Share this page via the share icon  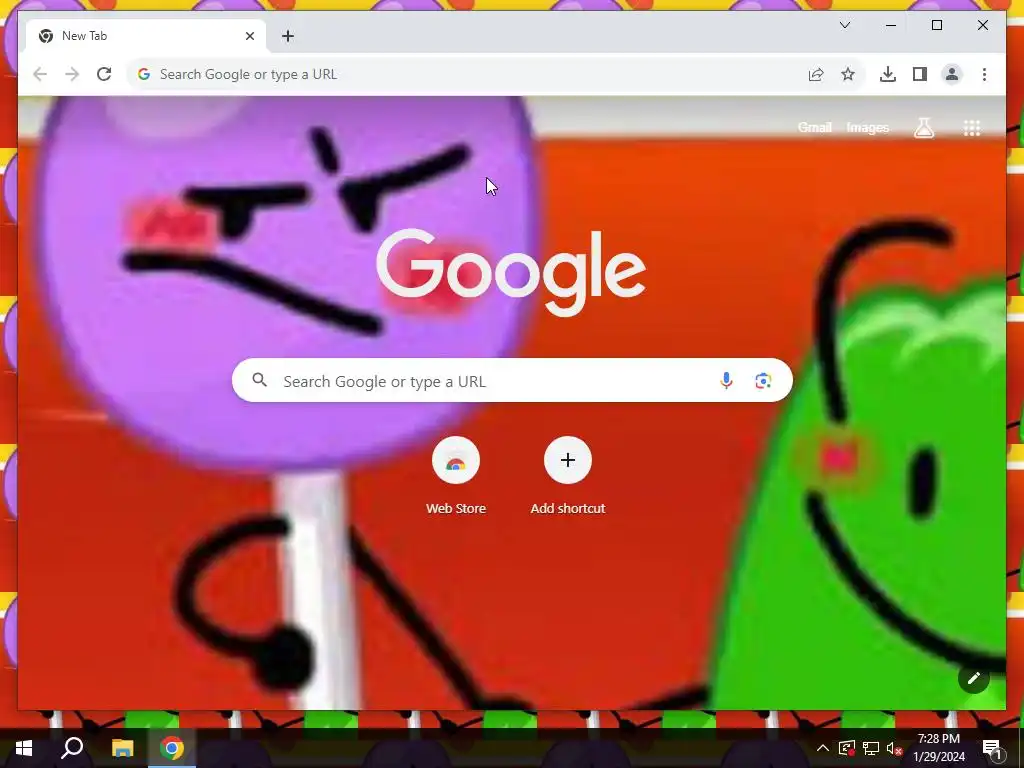click(x=816, y=74)
